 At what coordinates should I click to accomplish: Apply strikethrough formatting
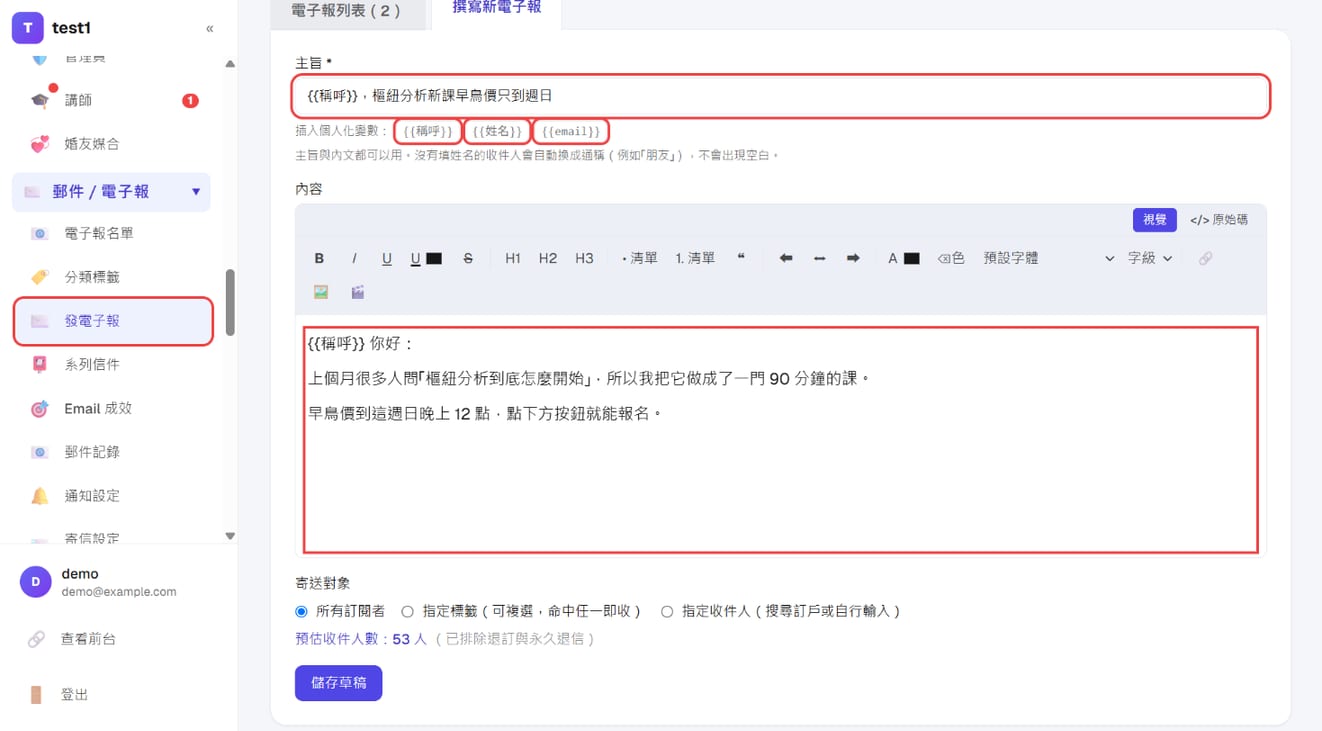coord(468,258)
